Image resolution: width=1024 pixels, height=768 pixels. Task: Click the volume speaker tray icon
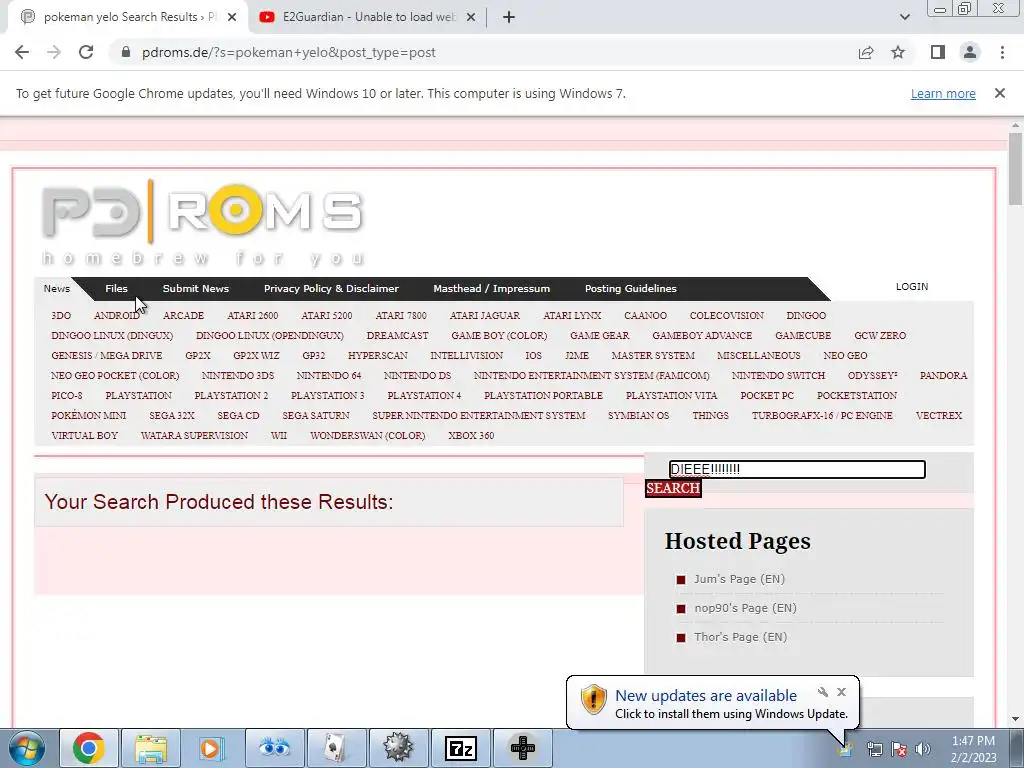(923, 749)
